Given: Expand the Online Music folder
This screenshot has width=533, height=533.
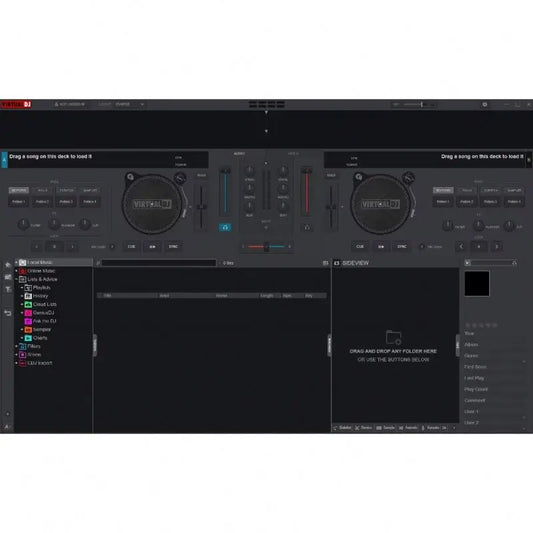Looking at the screenshot, I should (x=16, y=271).
